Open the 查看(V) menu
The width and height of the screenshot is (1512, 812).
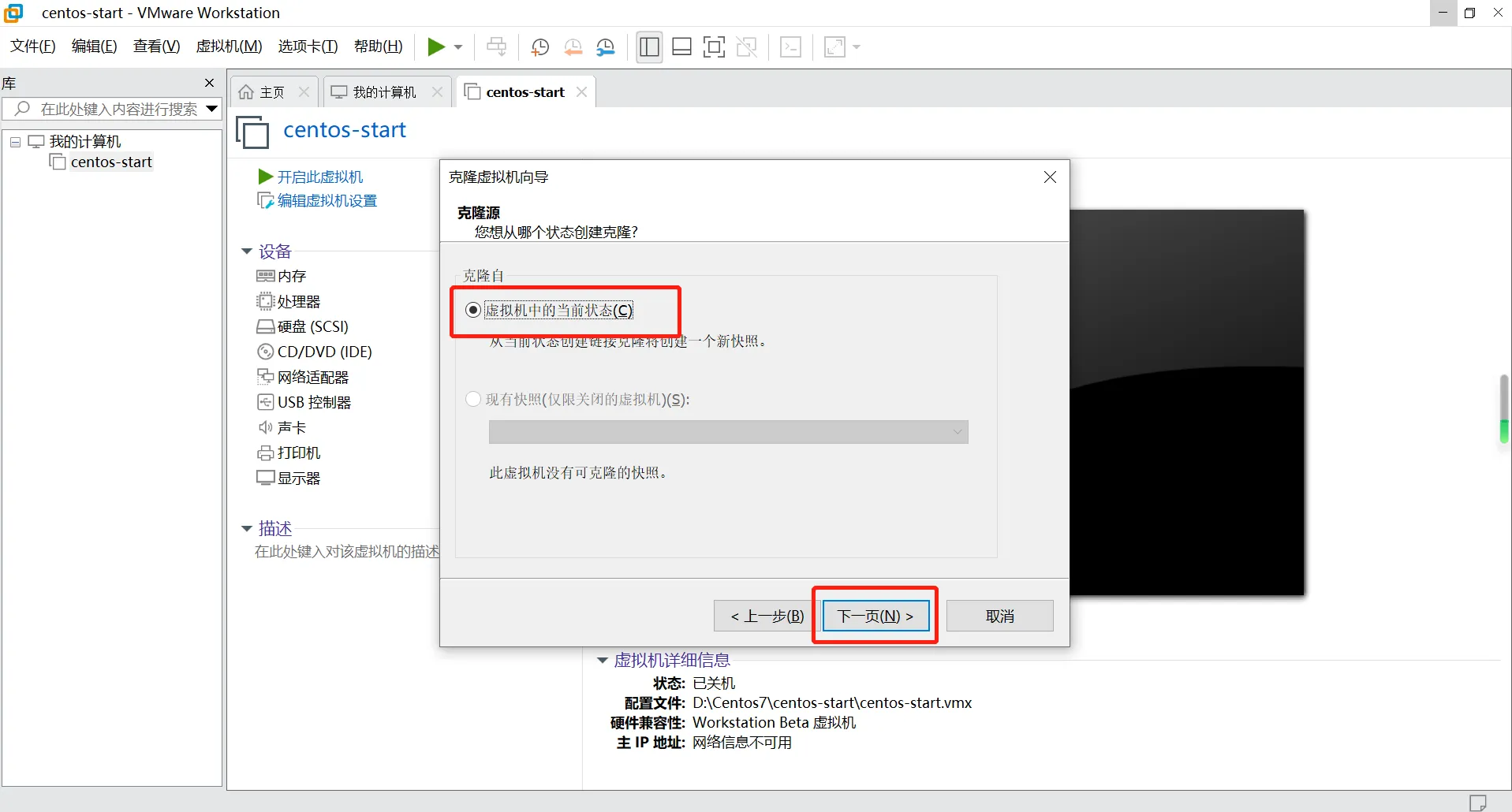[x=156, y=47]
